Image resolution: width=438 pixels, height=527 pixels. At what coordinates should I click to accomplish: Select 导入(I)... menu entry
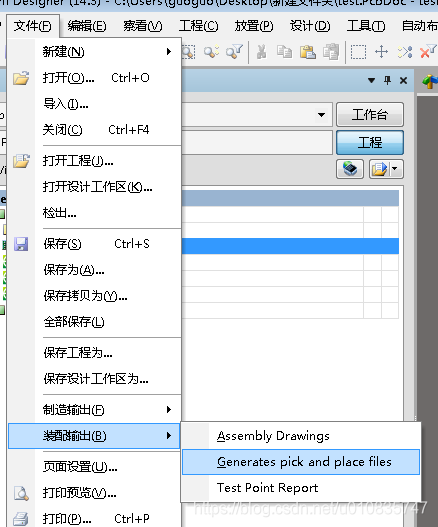click(x=94, y=104)
